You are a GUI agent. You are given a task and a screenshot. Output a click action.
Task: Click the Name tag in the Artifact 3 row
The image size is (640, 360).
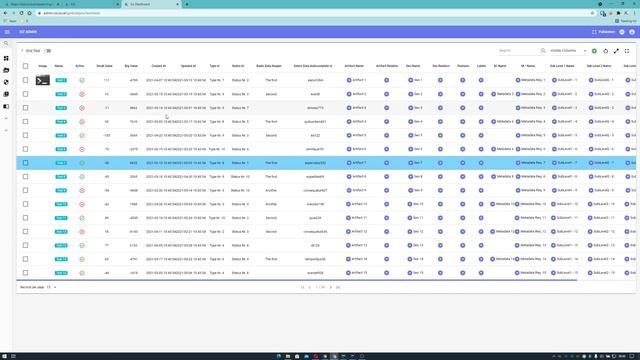61,108
